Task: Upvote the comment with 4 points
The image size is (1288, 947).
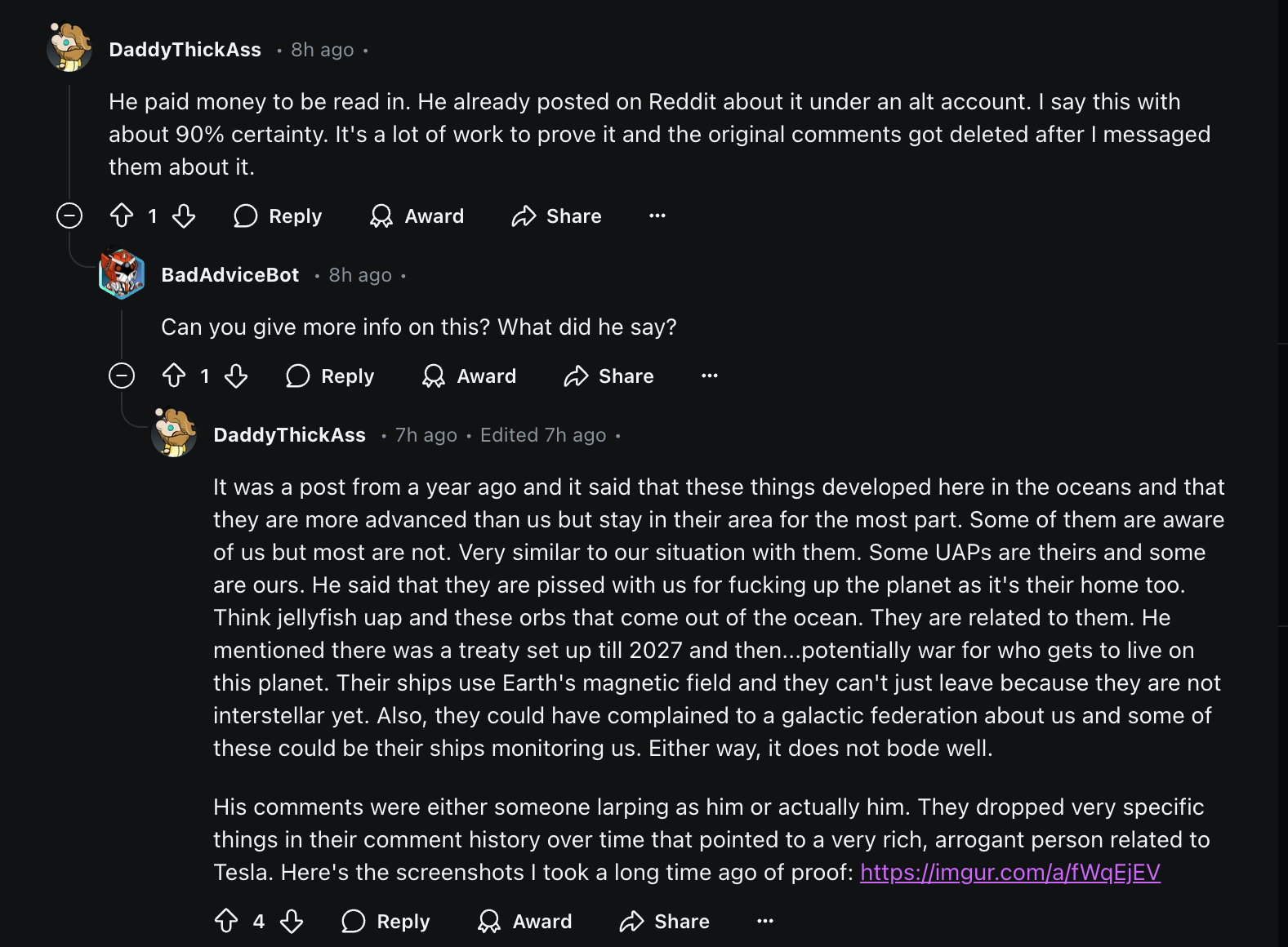Action: [x=226, y=921]
